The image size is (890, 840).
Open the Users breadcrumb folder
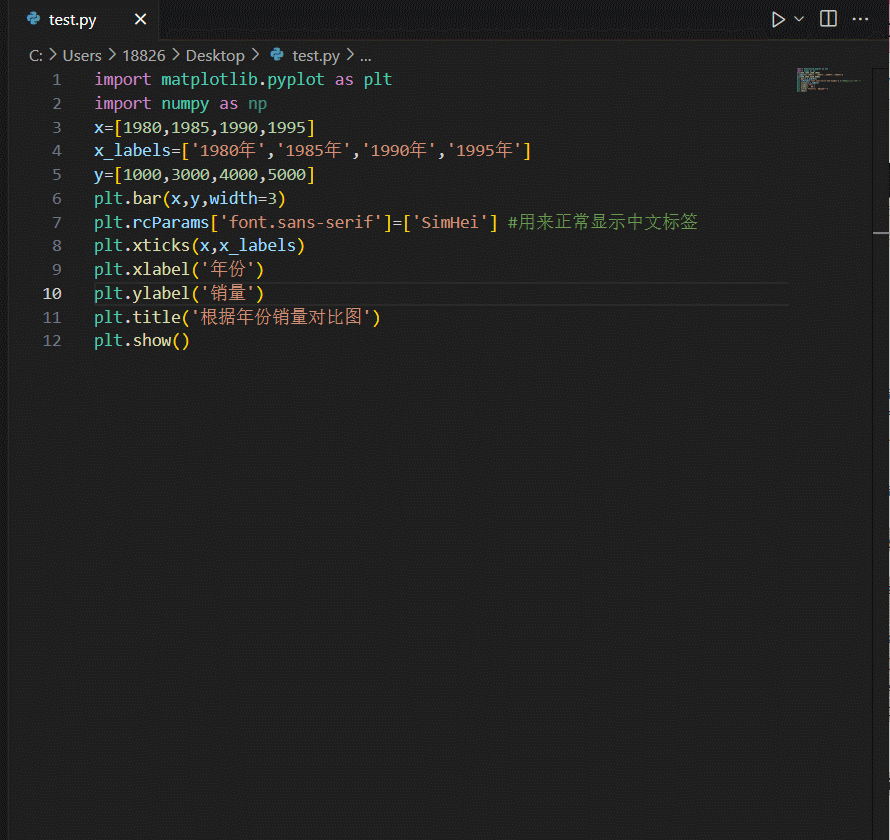(x=82, y=56)
